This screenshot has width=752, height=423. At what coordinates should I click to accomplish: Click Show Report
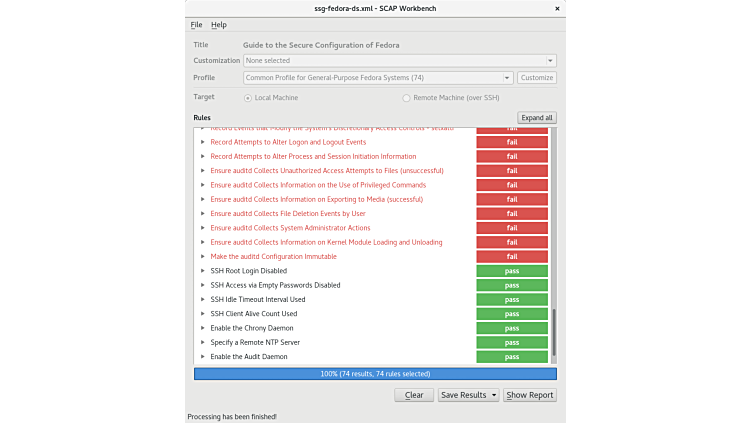(529, 395)
